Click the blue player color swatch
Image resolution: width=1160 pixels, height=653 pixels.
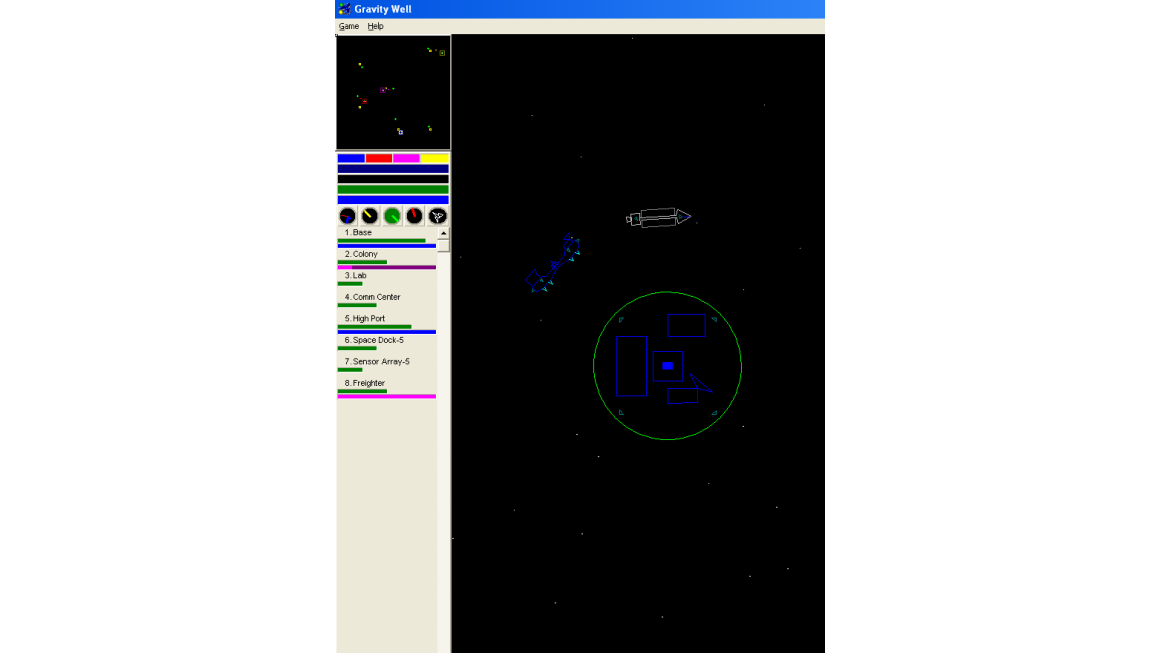(x=351, y=158)
